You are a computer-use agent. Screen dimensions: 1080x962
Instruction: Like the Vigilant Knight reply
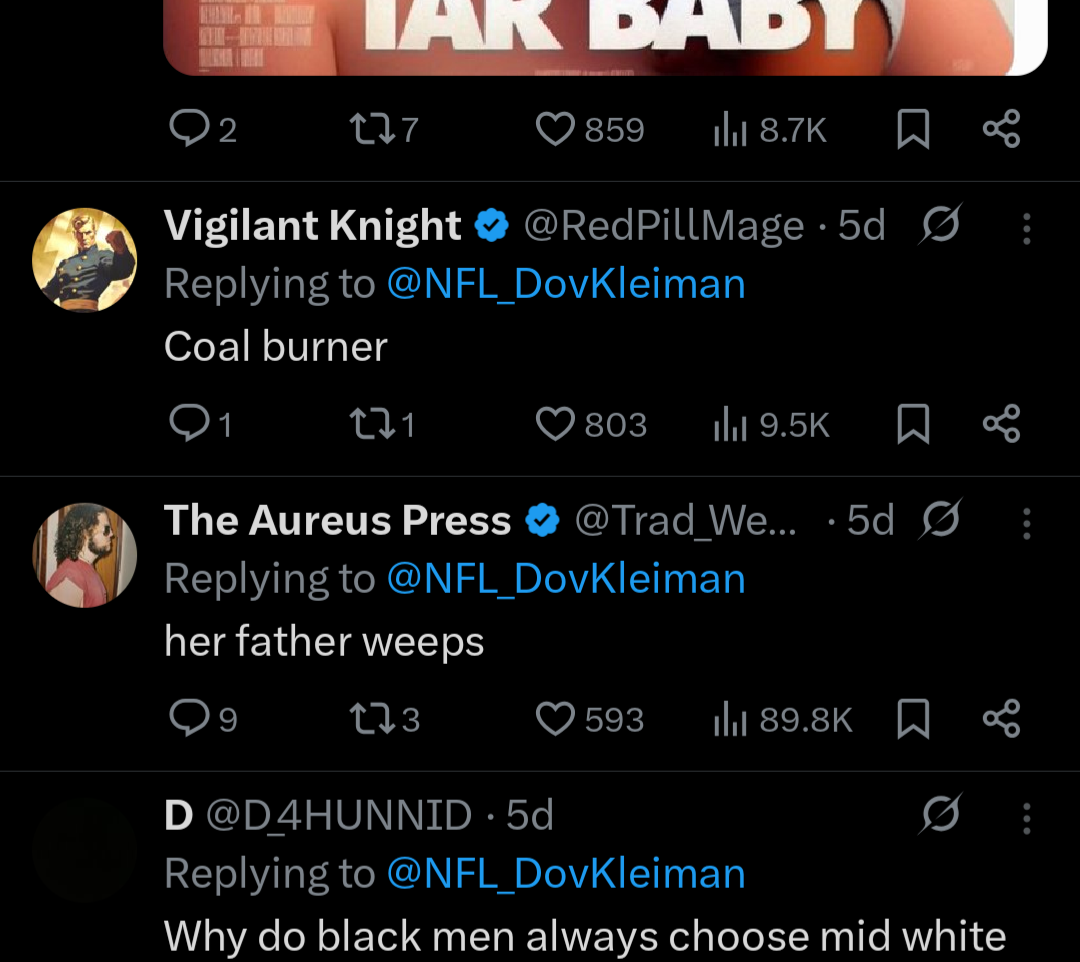tap(555, 425)
